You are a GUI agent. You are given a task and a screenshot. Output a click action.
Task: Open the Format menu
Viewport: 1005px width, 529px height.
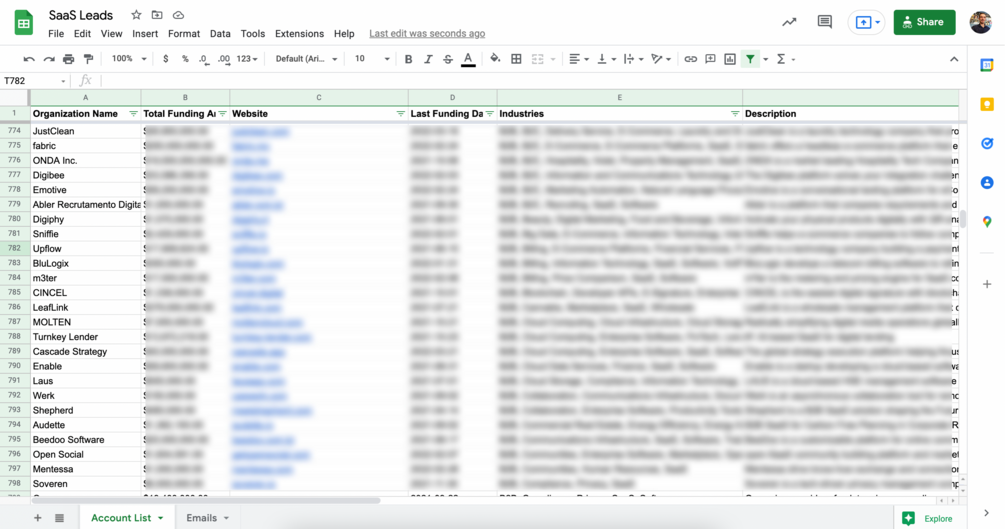pyautogui.click(x=184, y=33)
